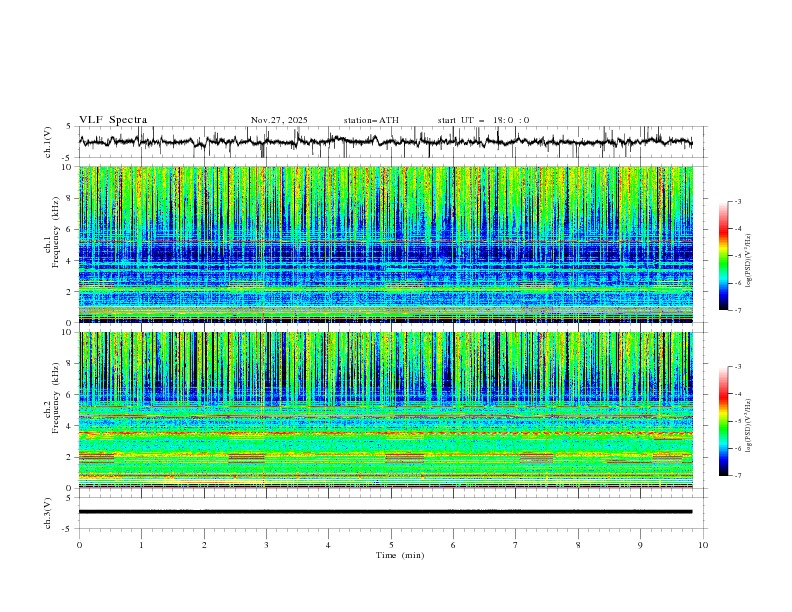The width and height of the screenshot is (792, 612).
Task: Click the '-3' value on ch.1 colorbar
Action: click(x=737, y=201)
